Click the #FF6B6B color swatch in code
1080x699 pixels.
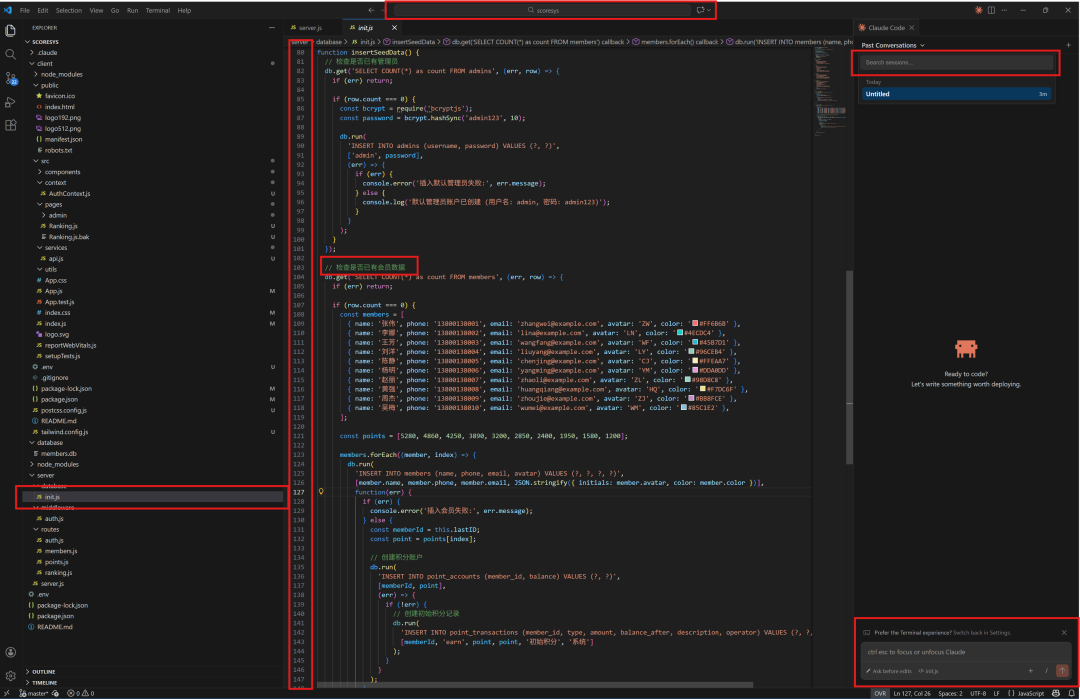695,324
